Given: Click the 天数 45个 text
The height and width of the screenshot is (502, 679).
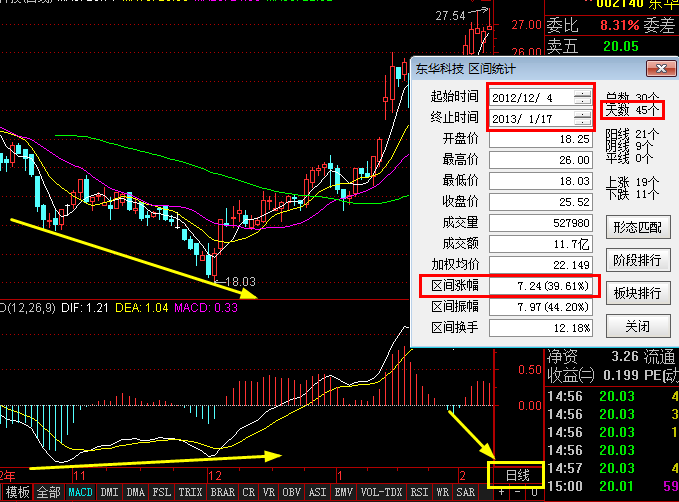Looking at the screenshot, I should pos(632,110).
